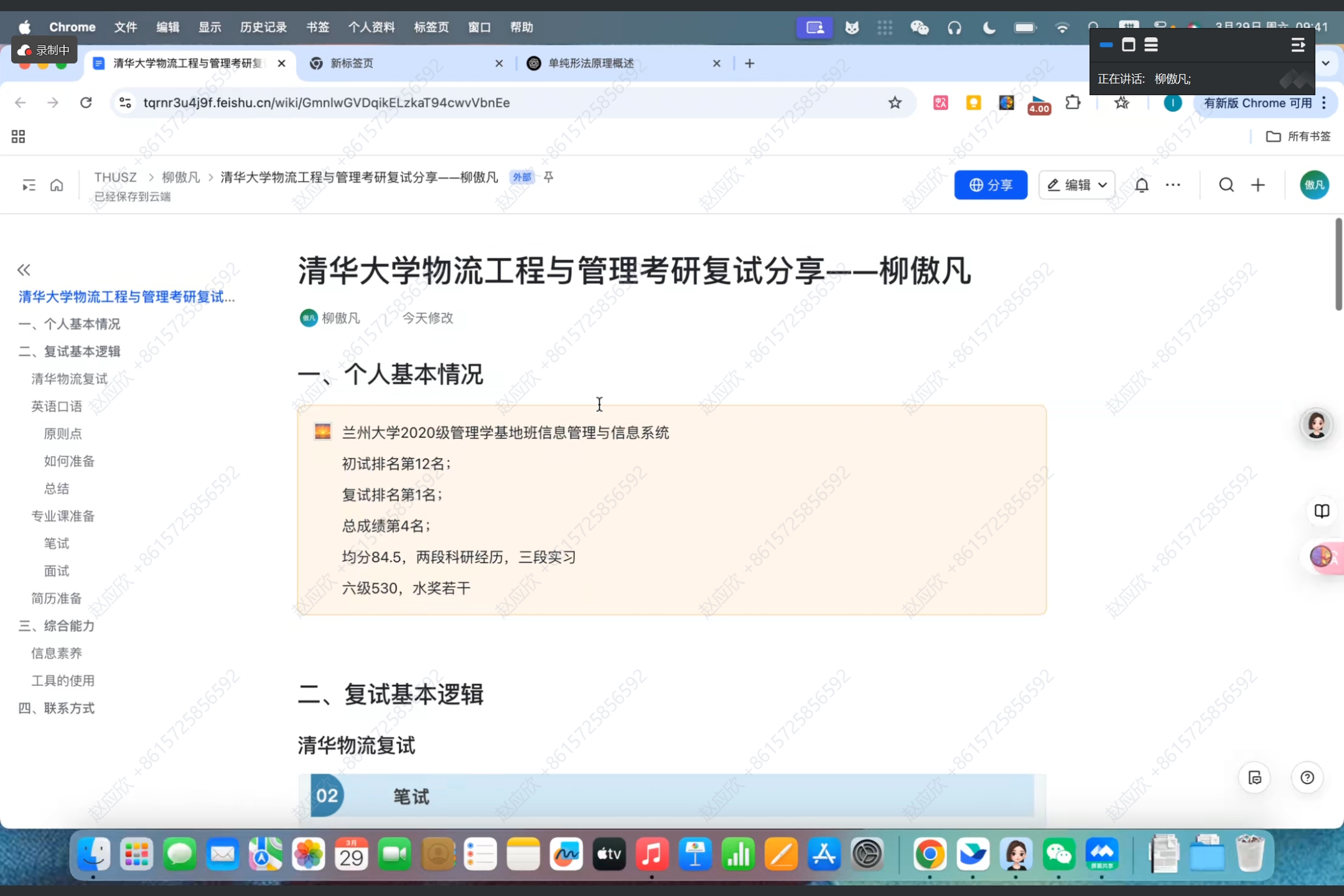This screenshot has height=896, width=1344.
Task: Reload the page
Action: click(x=86, y=103)
